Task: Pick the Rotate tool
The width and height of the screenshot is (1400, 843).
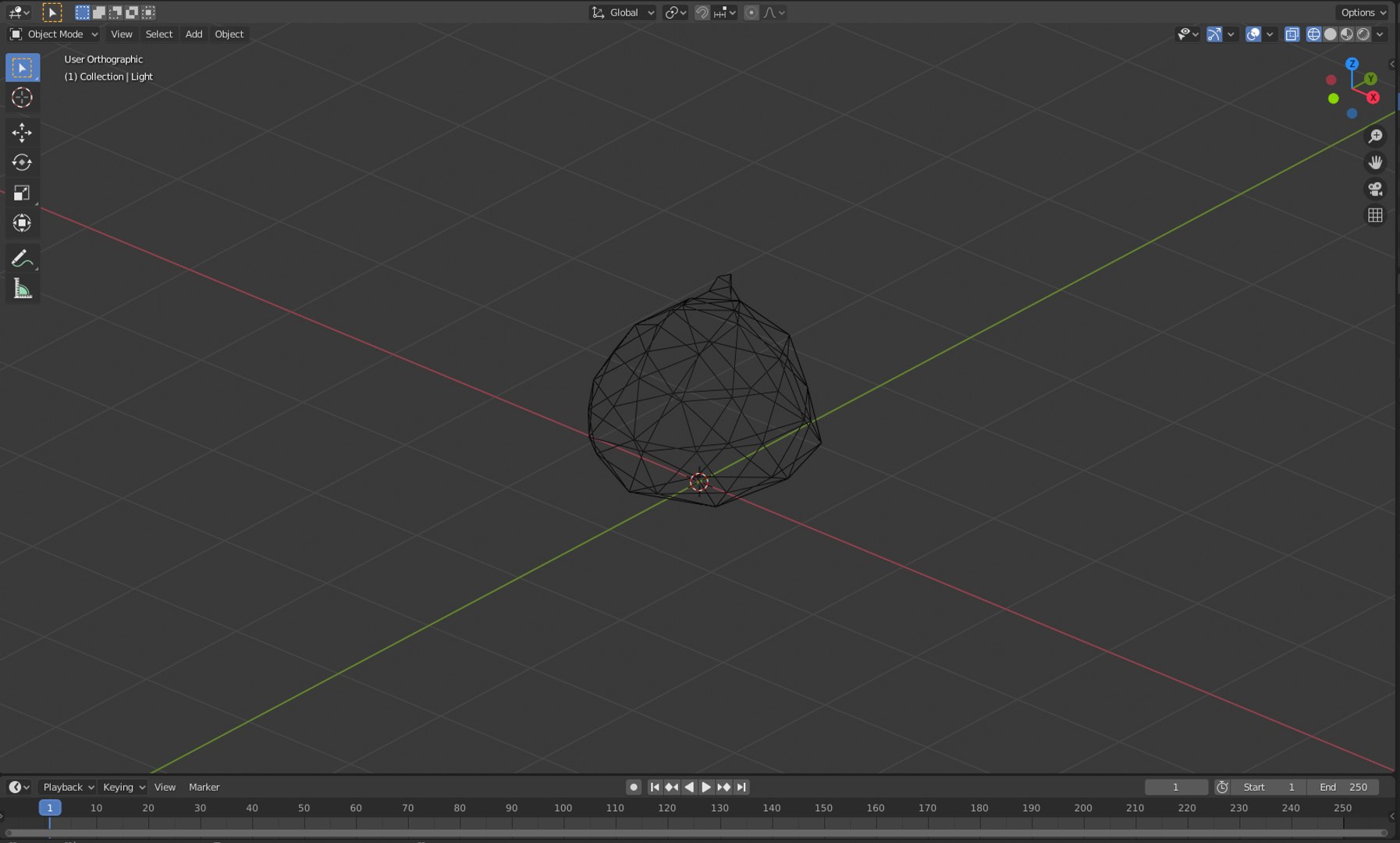Action: point(22,162)
